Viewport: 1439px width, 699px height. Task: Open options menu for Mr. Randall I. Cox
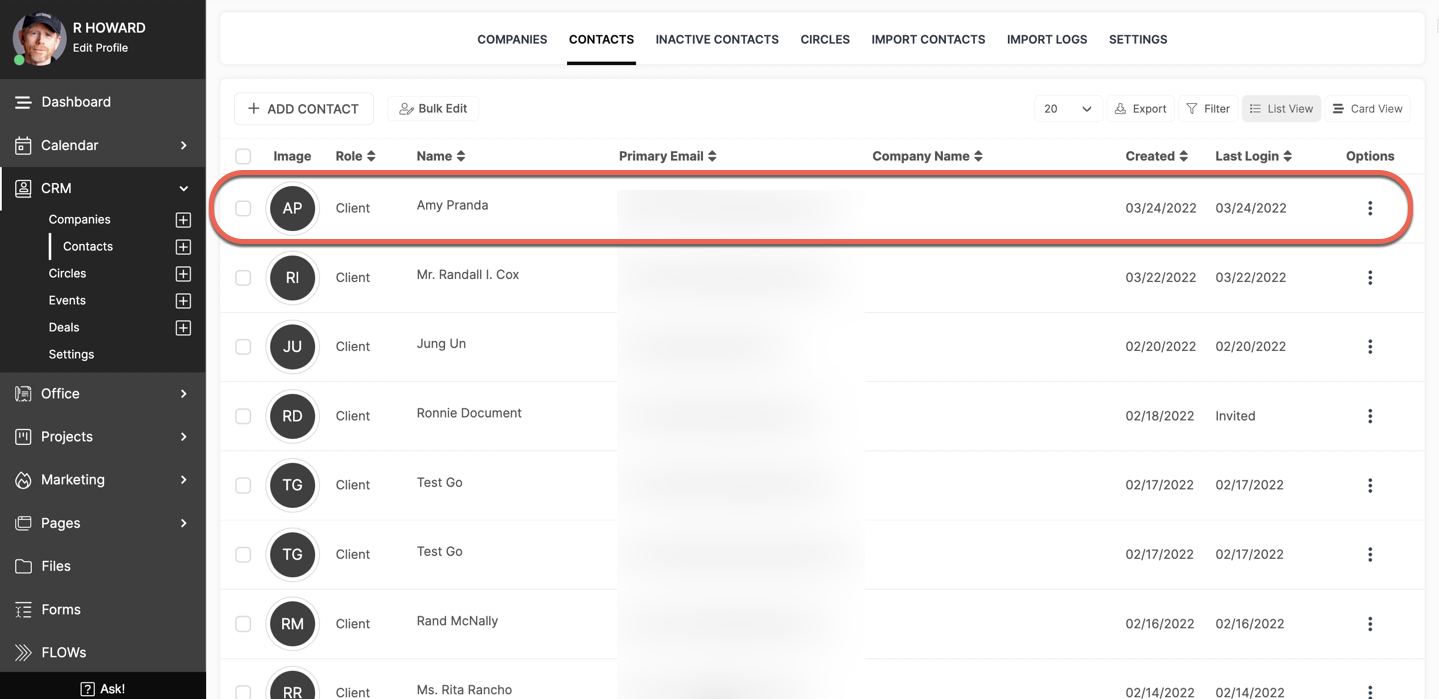(1370, 278)
